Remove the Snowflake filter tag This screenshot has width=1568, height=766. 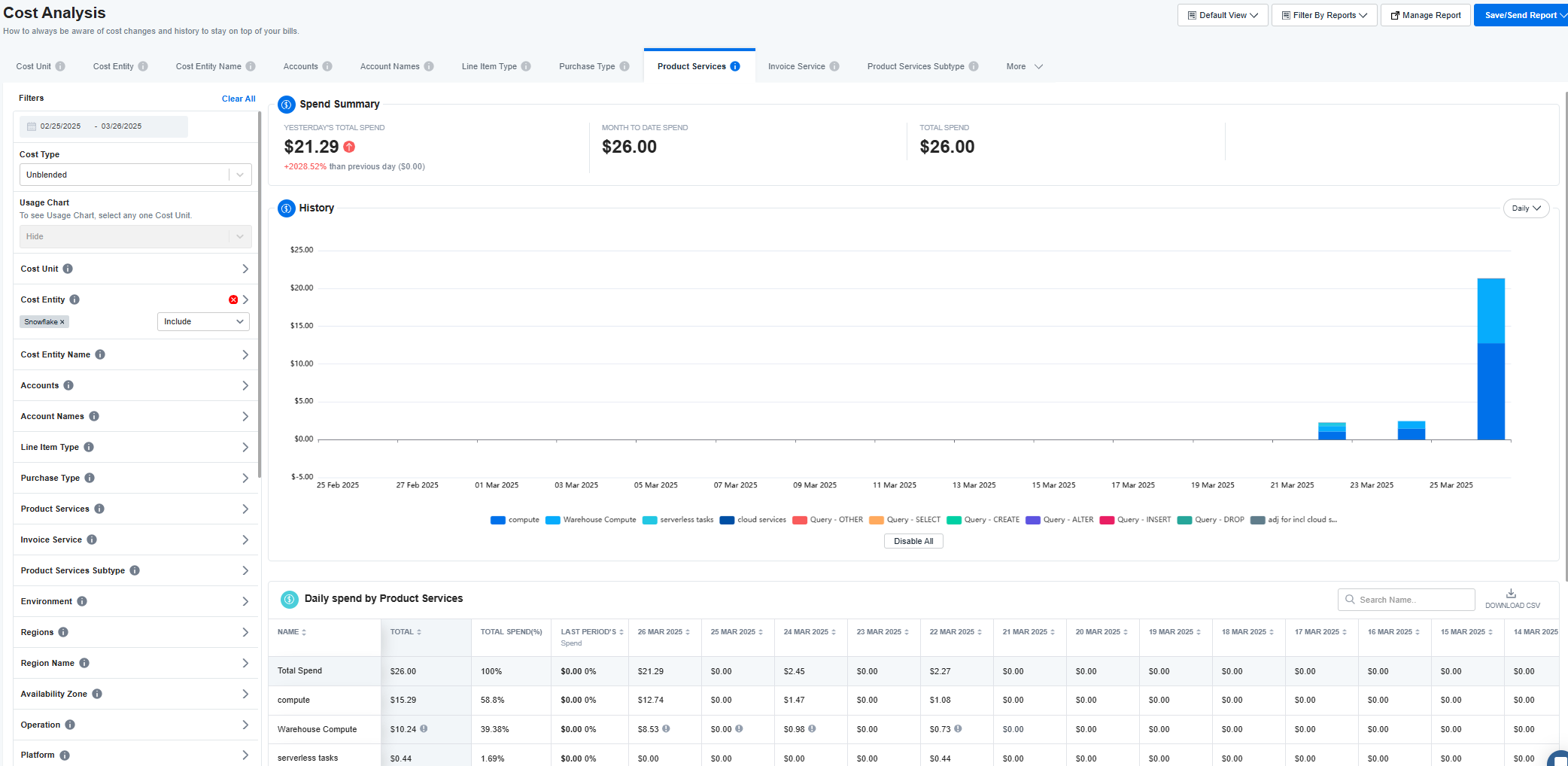click(x=62, y=322)
